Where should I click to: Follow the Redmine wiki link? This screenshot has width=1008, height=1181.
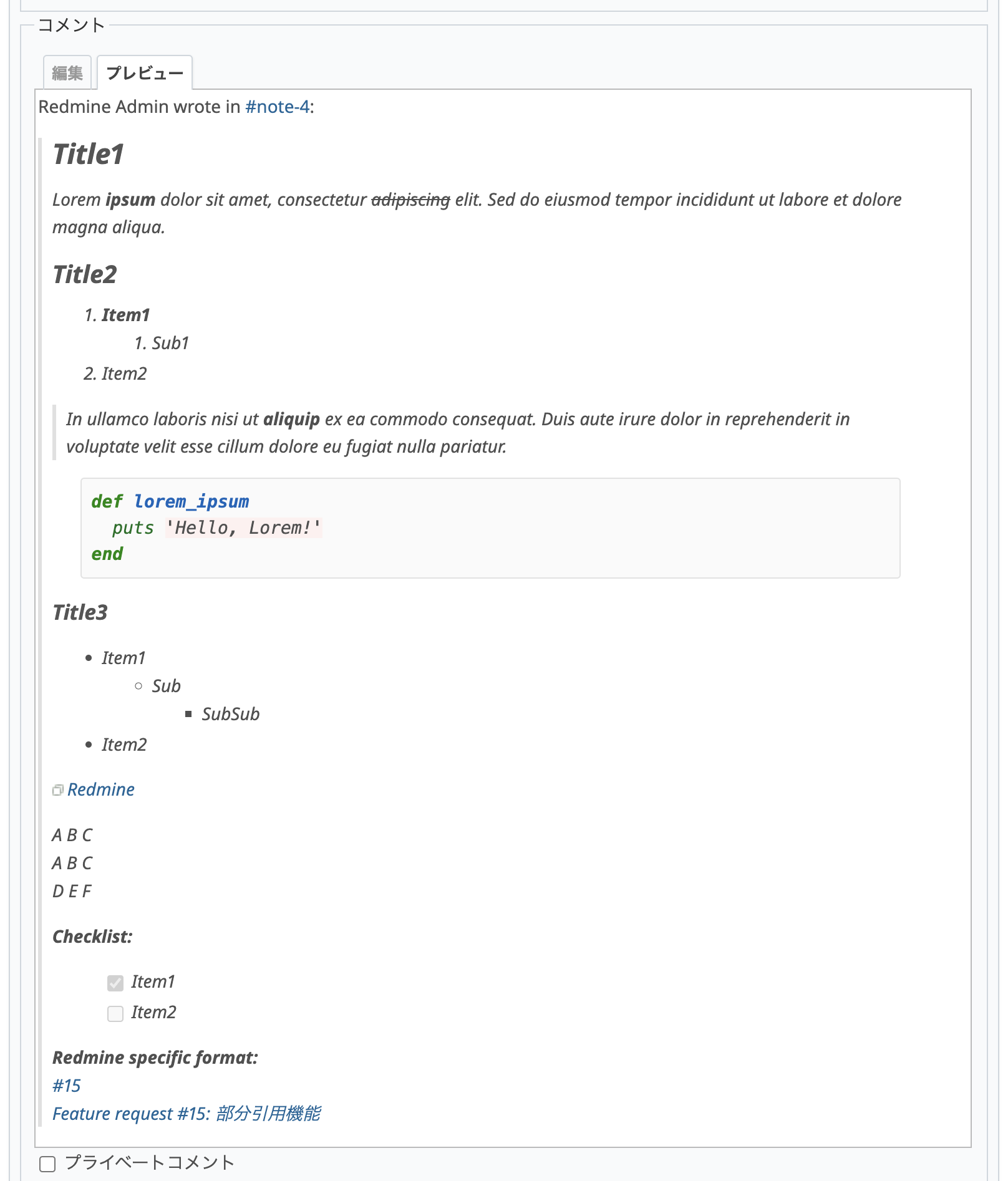click(100, 789)
